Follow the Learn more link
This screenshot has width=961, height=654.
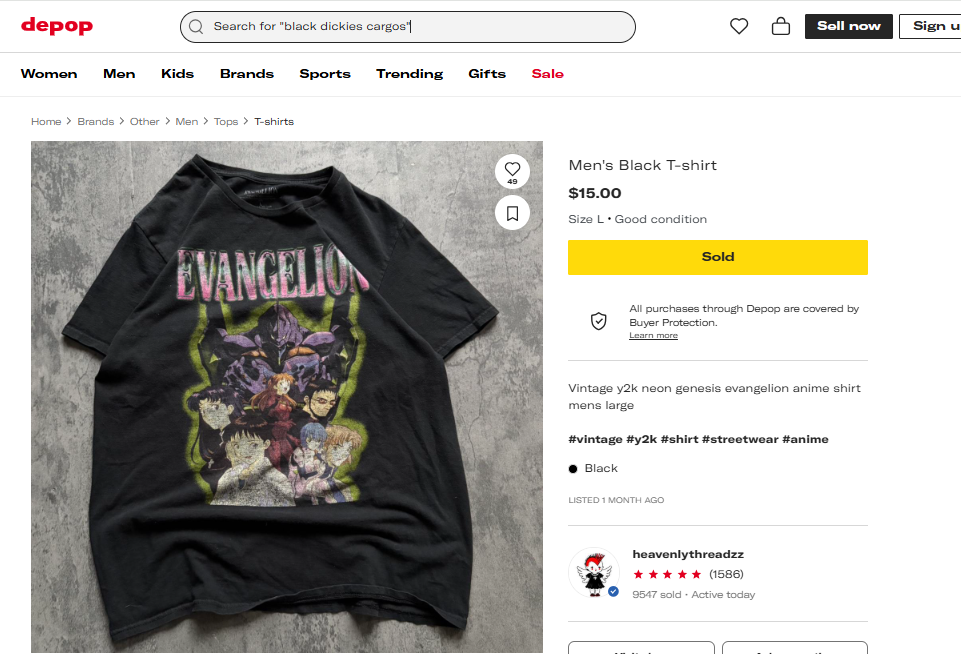653,336
